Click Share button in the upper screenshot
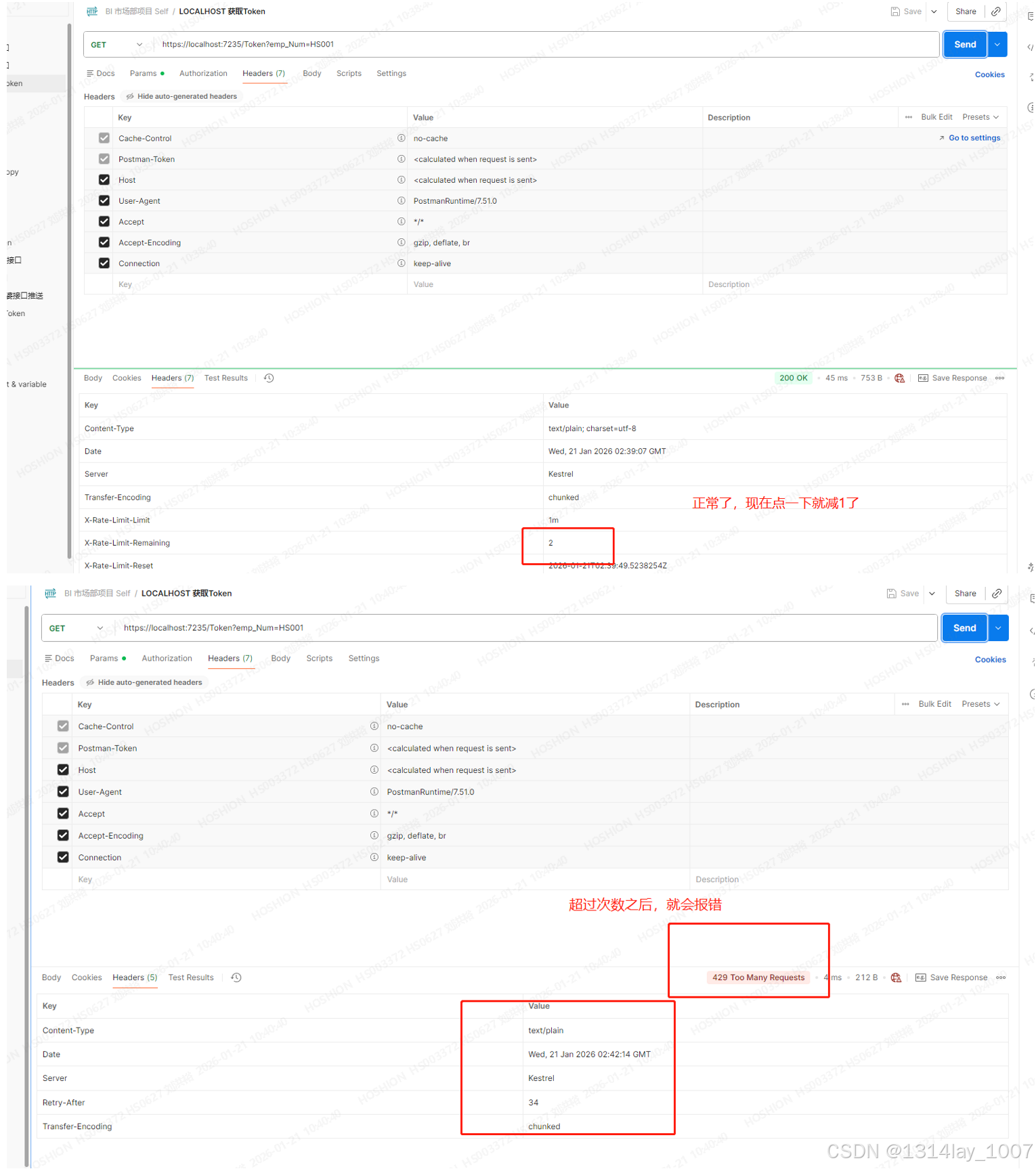 point(966,12)
